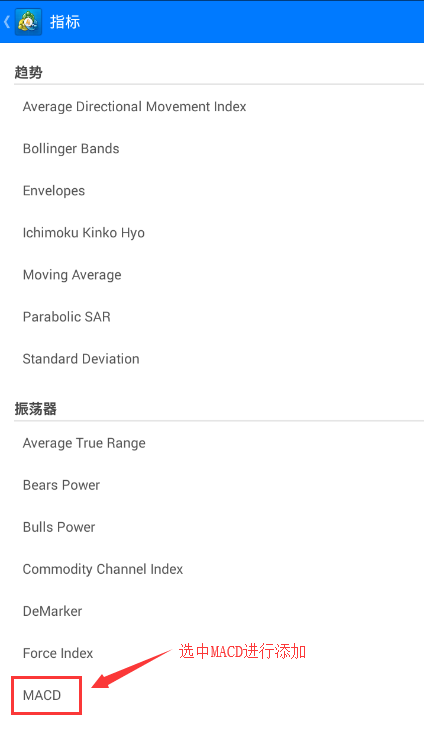Tap the MetaTrader app logo icon

tap(28, 21)
